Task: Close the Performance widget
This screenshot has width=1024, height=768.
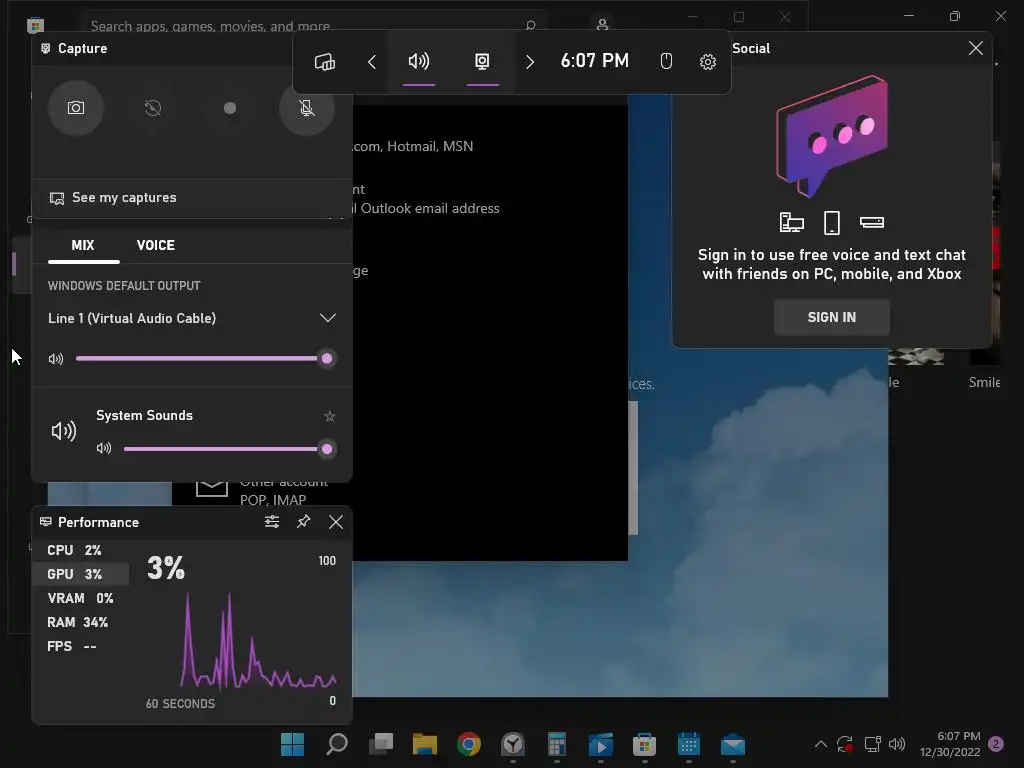Action: point(336,522)
